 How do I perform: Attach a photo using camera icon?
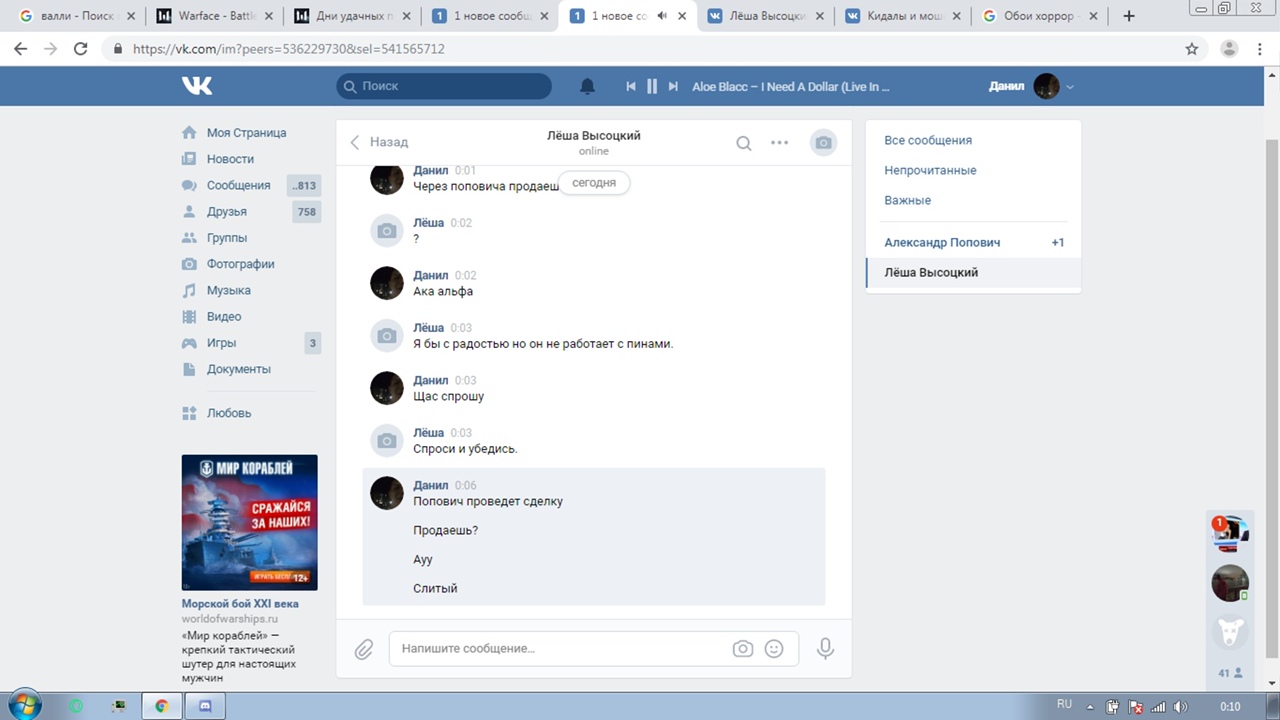pyautogui.click(x=742, y=649)
